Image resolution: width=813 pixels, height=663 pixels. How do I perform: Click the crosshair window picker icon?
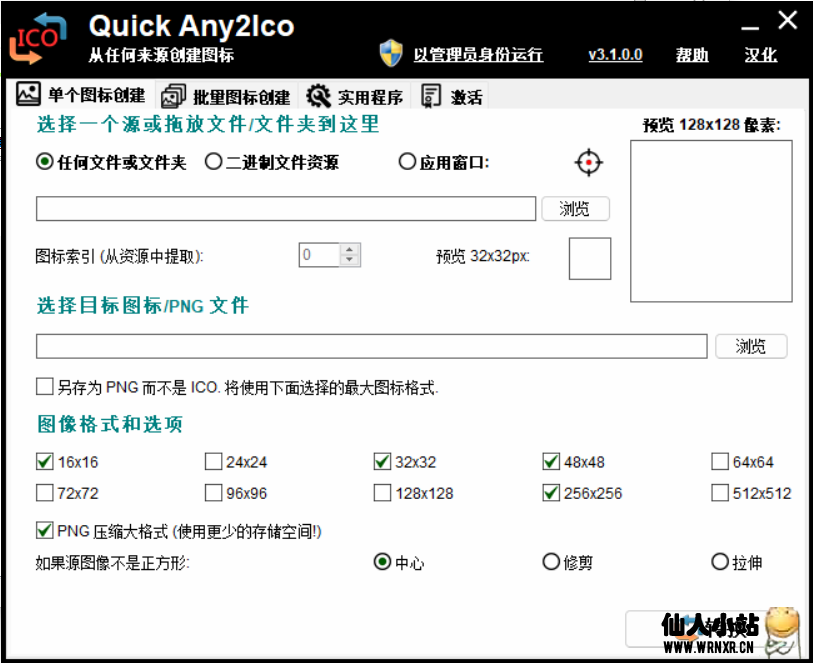[588, 162]
